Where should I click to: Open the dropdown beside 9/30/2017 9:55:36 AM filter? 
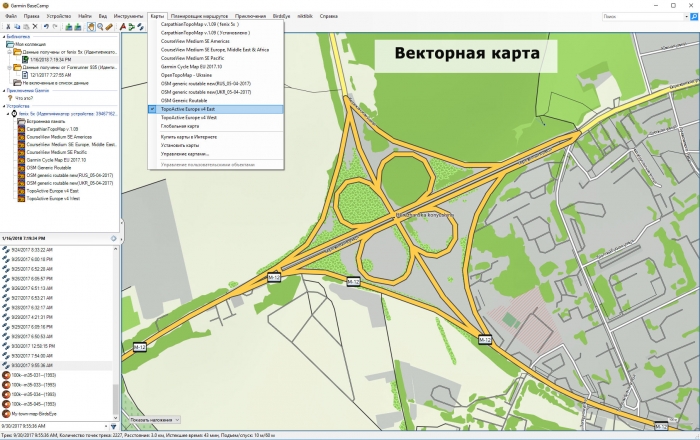pyautogui.click(x=106, y=427)
